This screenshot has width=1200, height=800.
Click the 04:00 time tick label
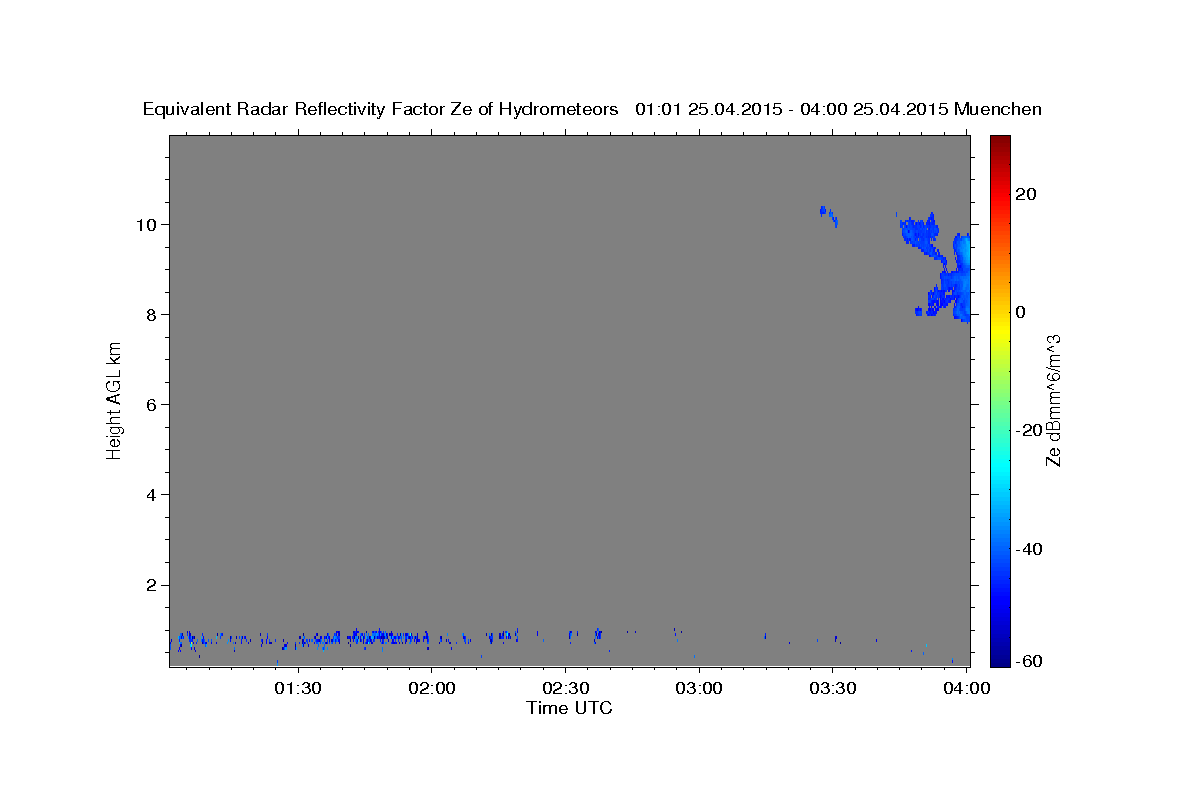[x=967, y=688]
